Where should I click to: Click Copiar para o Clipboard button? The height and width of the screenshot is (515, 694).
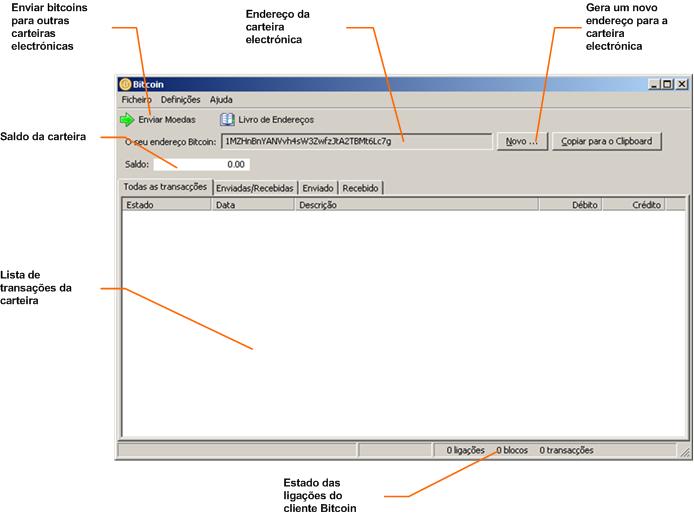tap(606, 141)
